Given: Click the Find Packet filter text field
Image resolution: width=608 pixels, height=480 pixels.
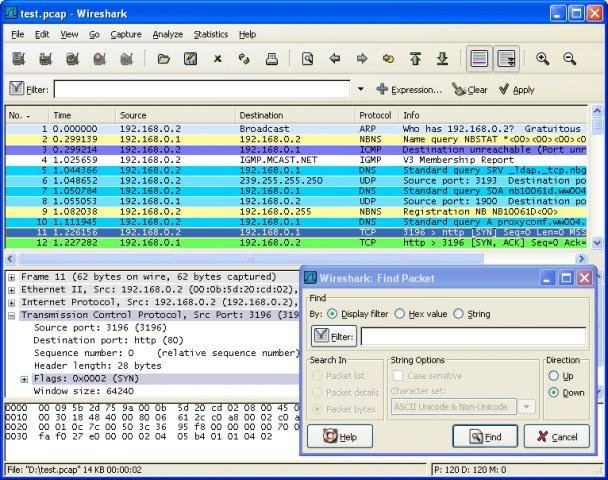Looking at the screenshot, I should pyautogui.click(x=473, y=337).
